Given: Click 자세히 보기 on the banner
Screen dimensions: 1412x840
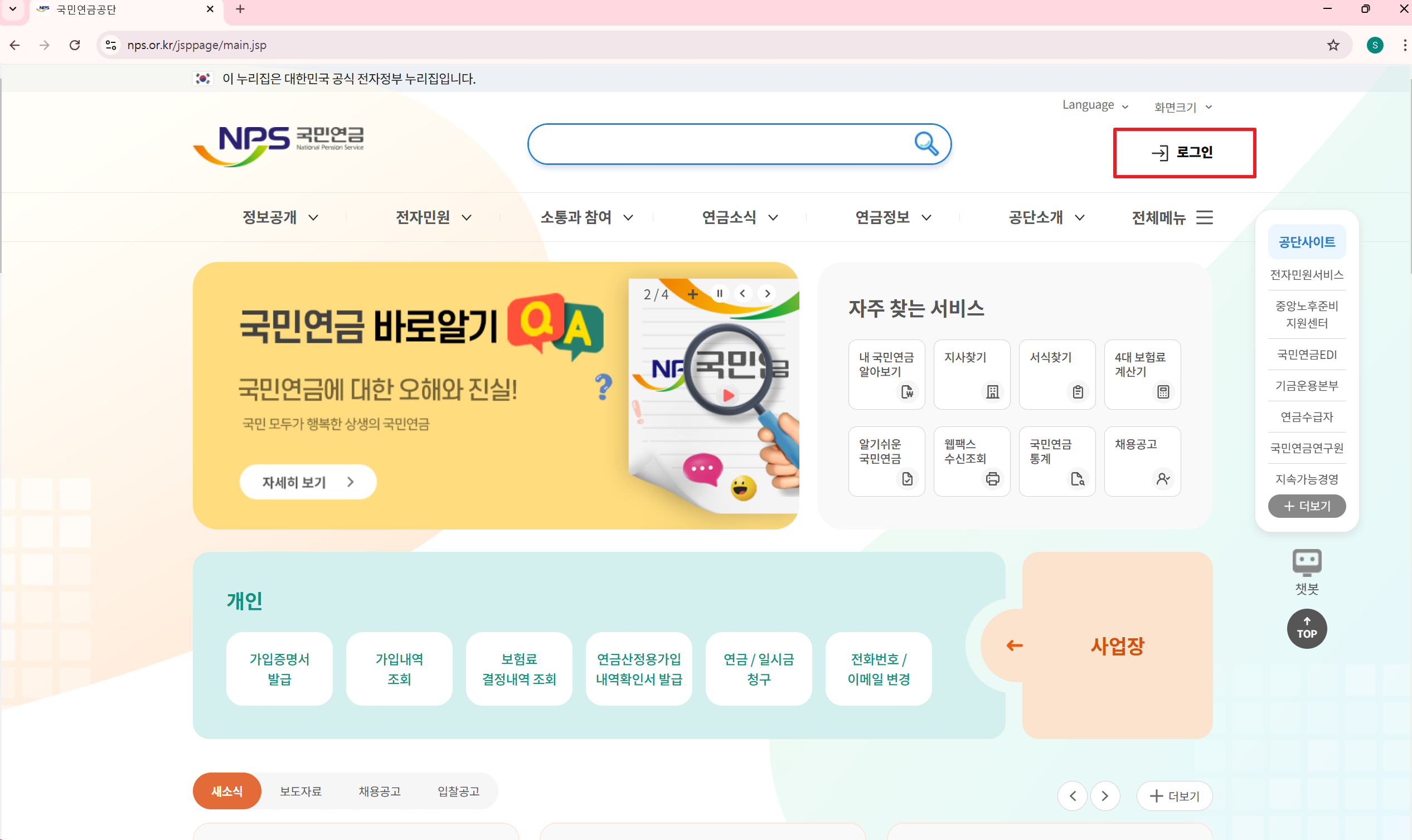Looking at the screenshot, I should click(307, 482).
